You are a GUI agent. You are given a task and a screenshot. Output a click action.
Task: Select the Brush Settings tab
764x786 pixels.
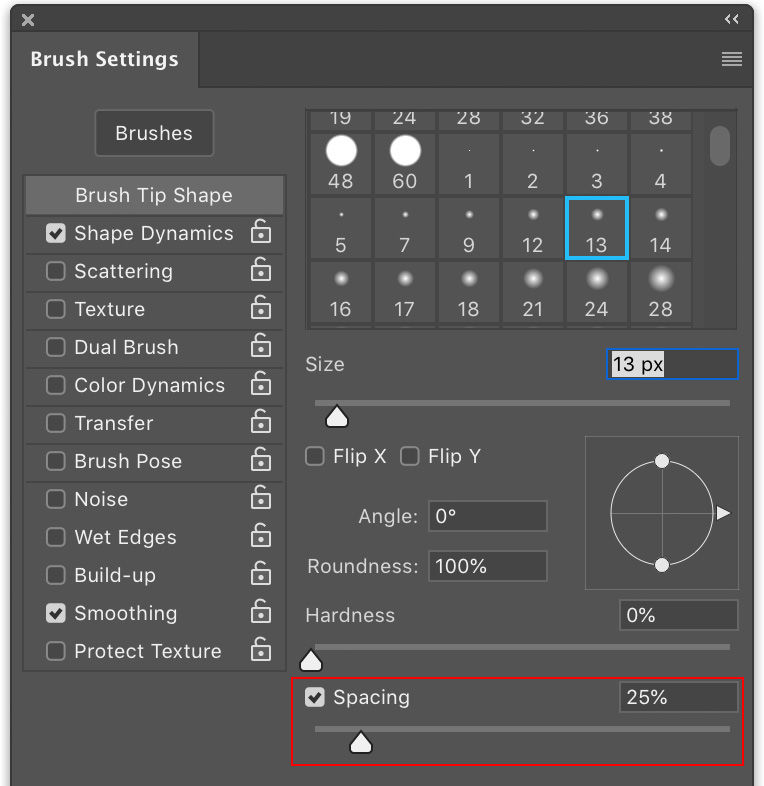104,59
